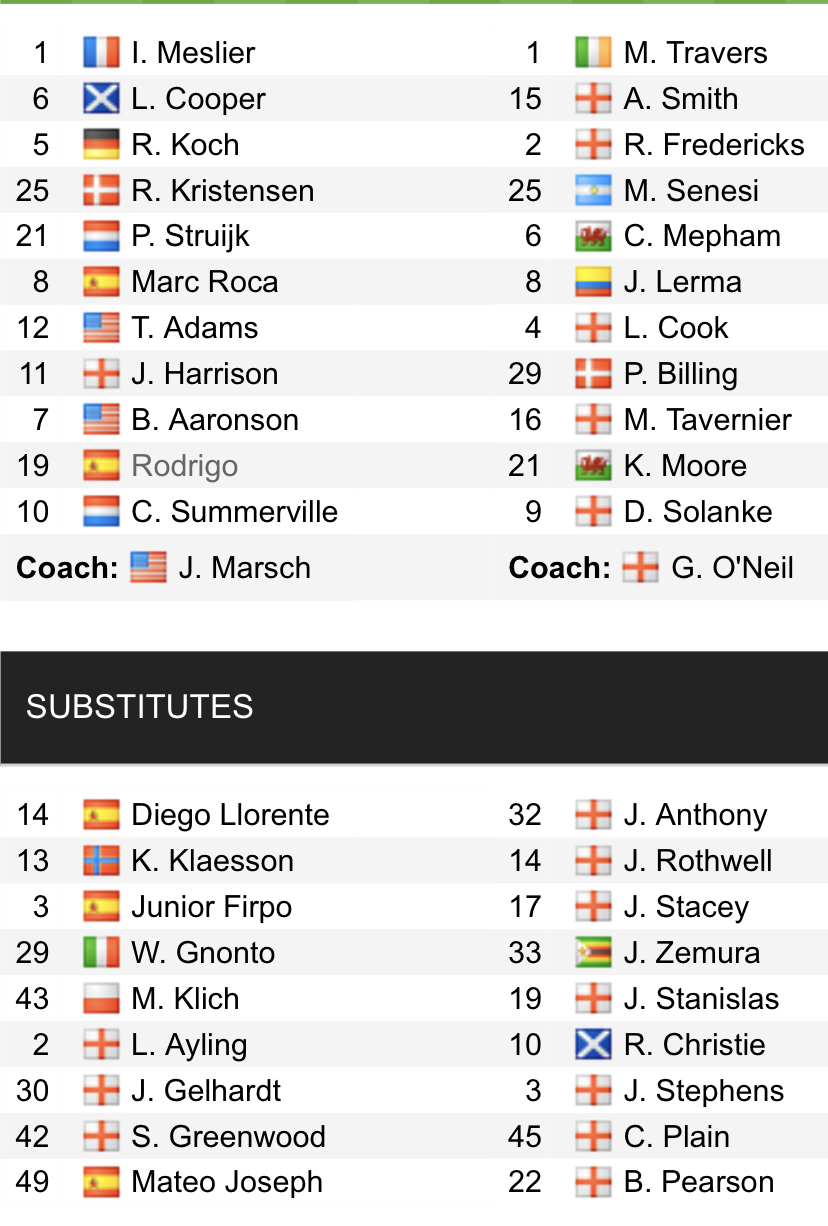Click the Scotland flag next to L. Cooper

tap(101, 99)
